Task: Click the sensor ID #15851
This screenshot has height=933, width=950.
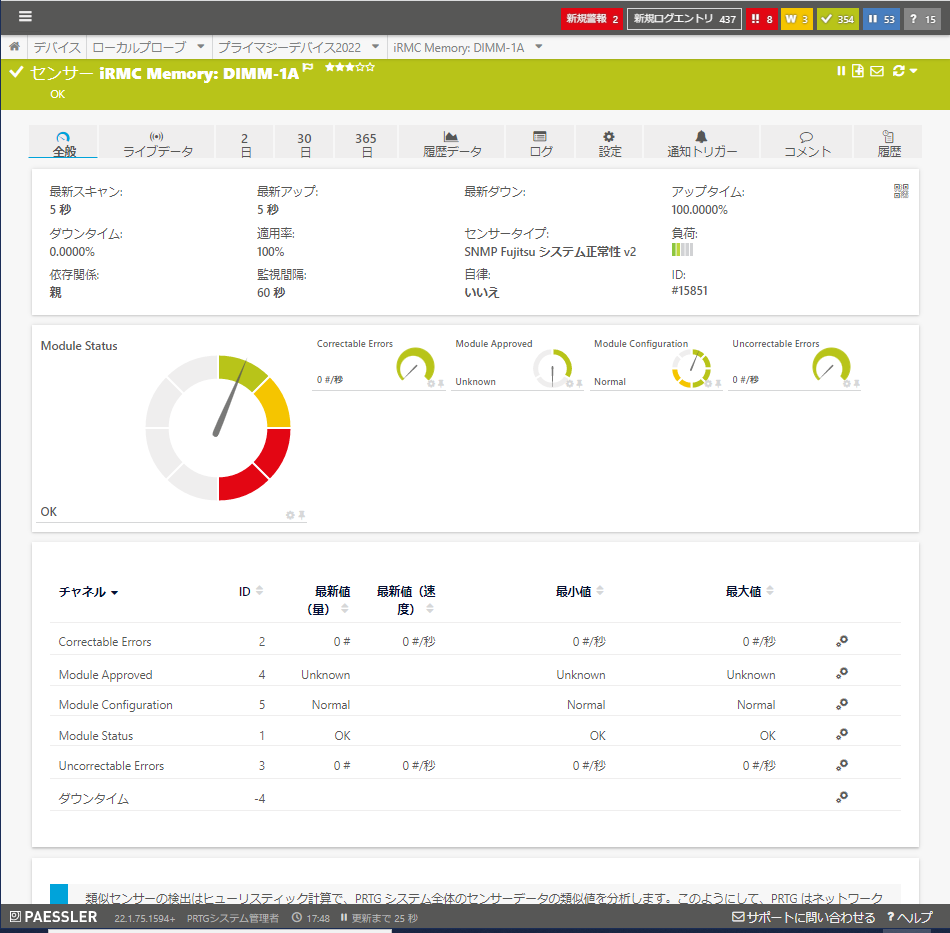Action: (689, 290)
